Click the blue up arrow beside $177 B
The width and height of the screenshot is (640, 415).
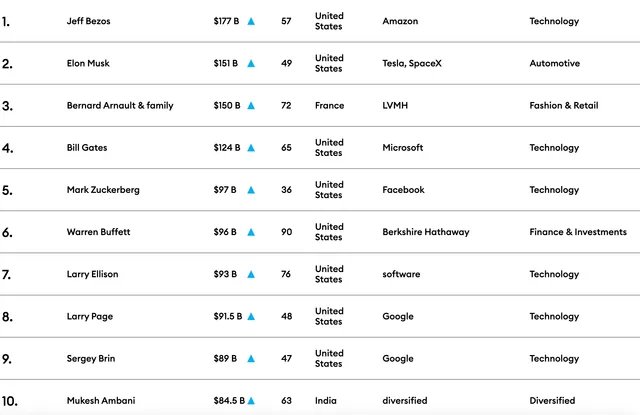(251, 21)
